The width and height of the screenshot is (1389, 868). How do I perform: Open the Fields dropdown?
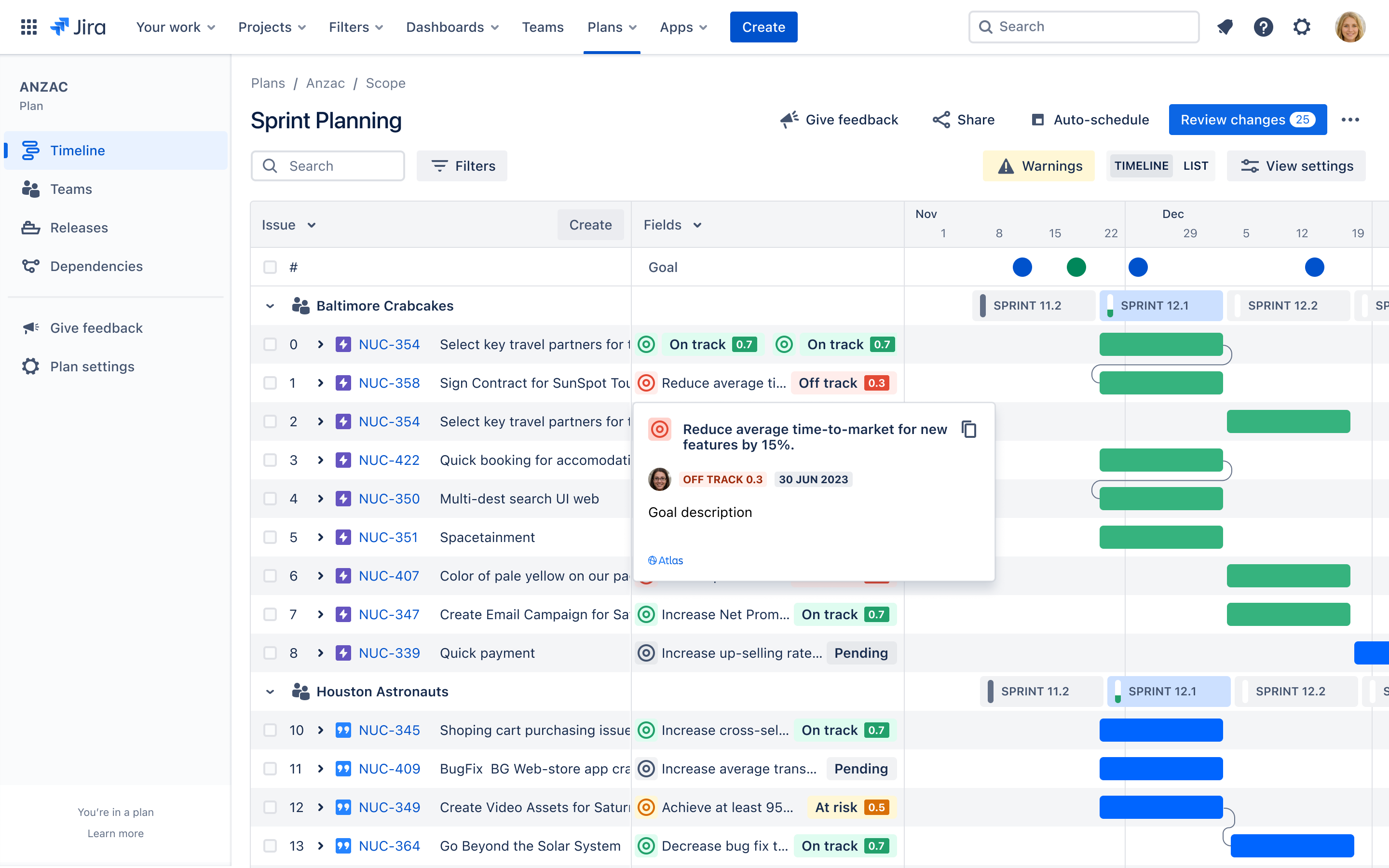click(x=671, y=224)
